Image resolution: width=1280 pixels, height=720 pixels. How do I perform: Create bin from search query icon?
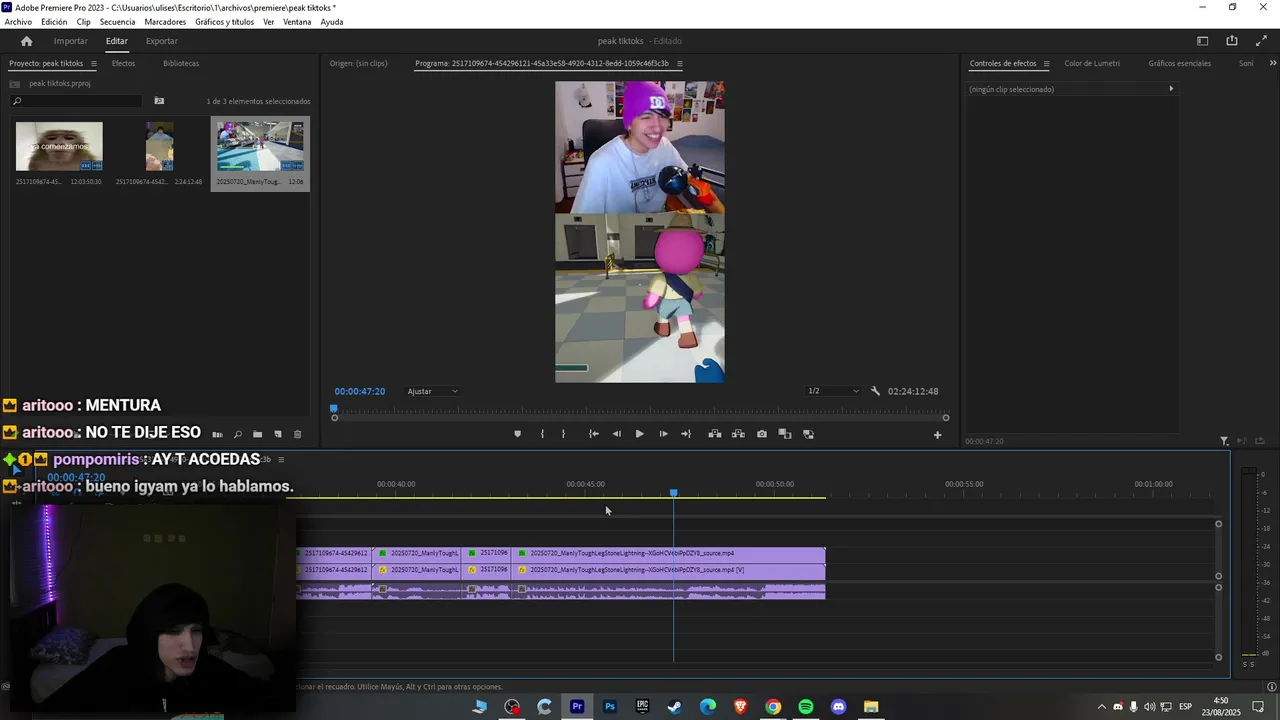pos(159,101)
